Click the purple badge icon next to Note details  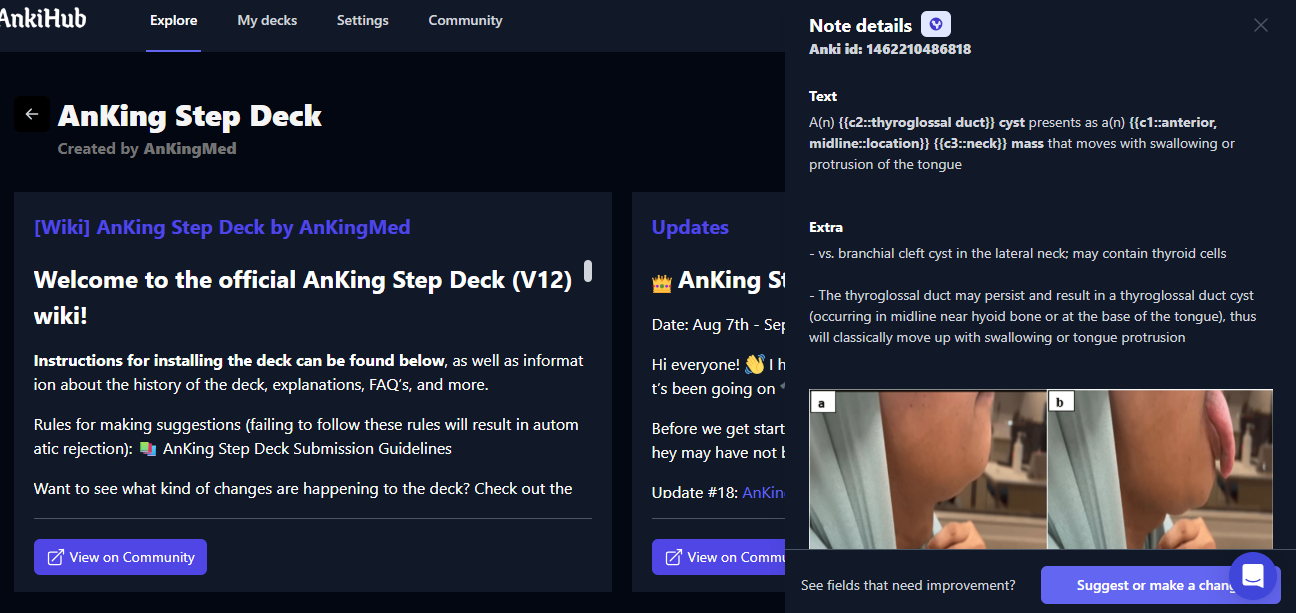point(935,25)
